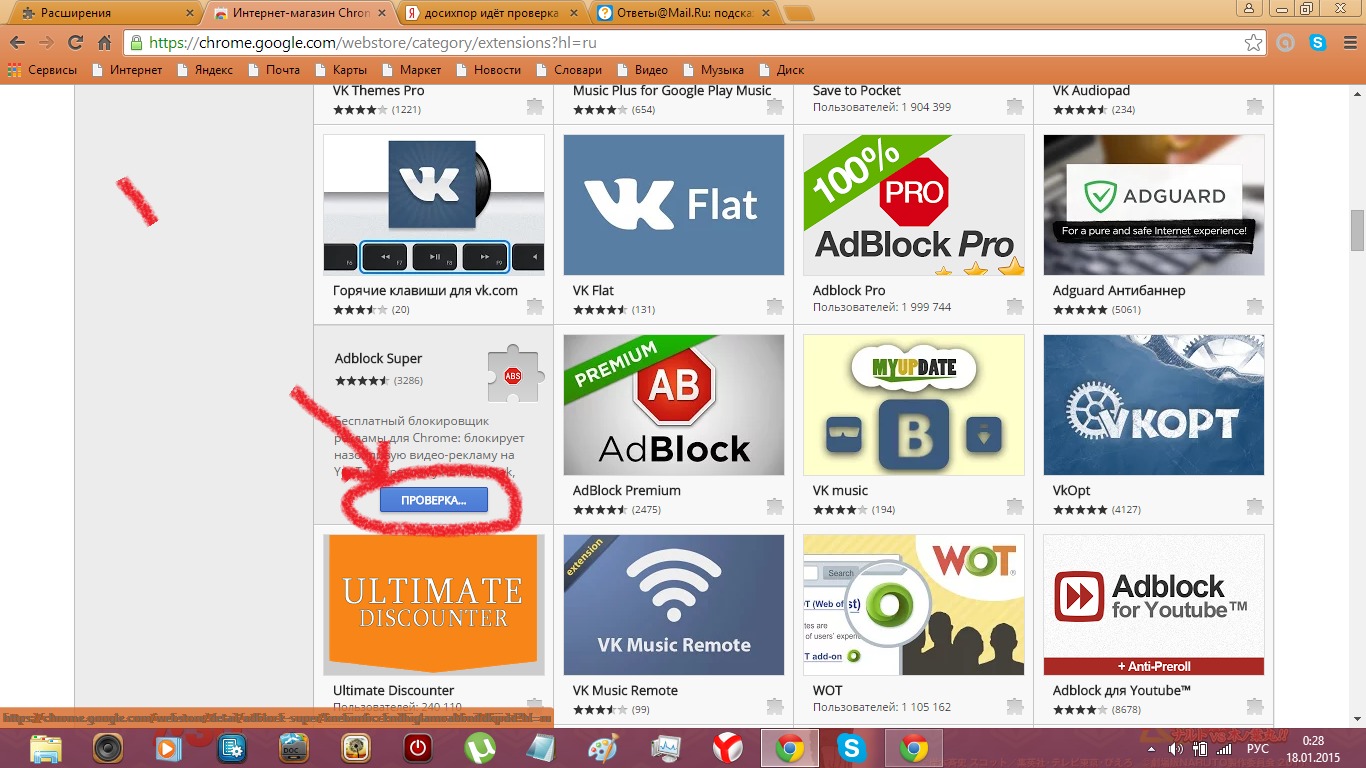Switch to the Ответы@Mail.Ru tab
1366x768 pixels.
(682, 14)
